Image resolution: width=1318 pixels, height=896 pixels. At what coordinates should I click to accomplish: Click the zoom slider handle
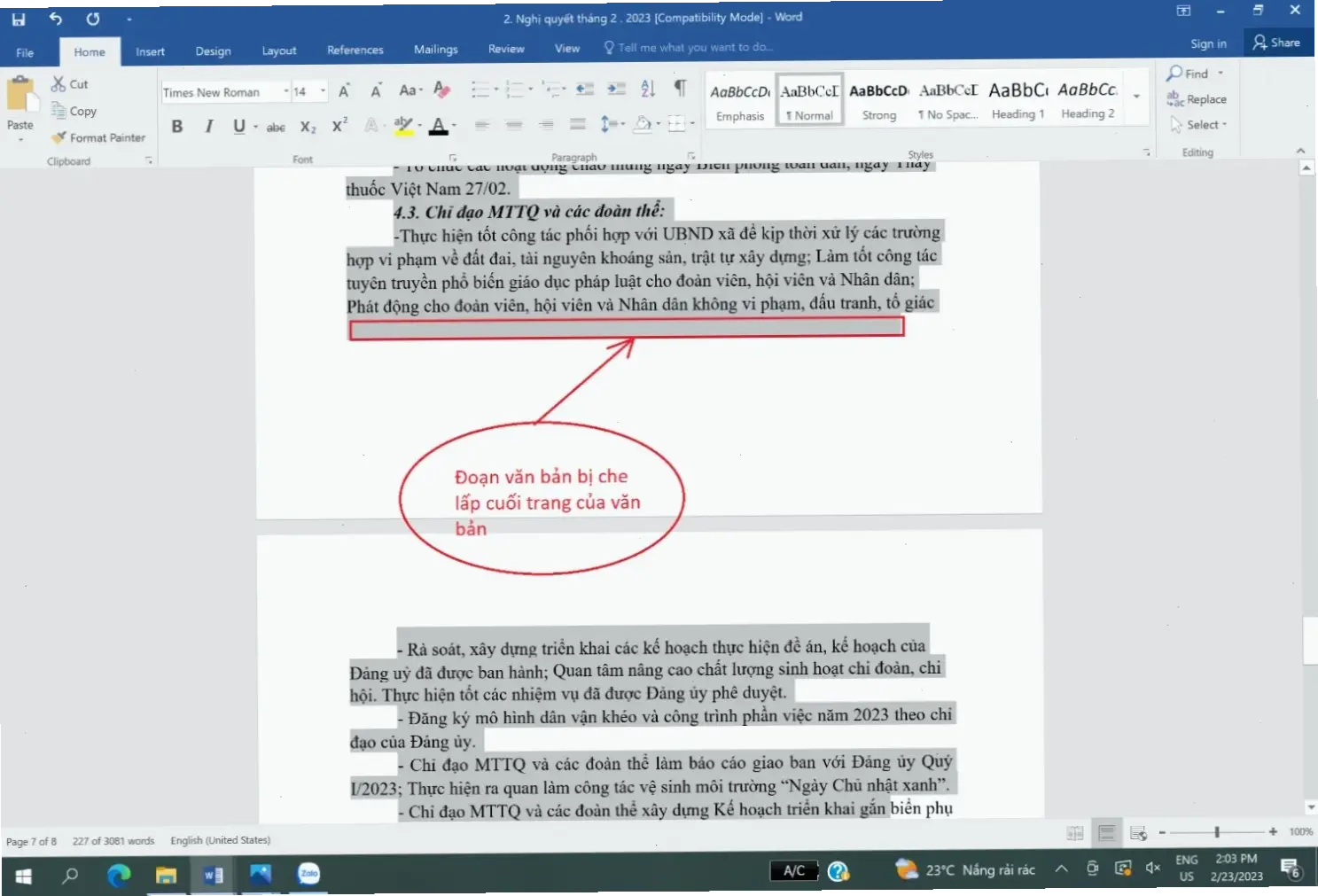pyautogui.click(x=1217, y=832)
